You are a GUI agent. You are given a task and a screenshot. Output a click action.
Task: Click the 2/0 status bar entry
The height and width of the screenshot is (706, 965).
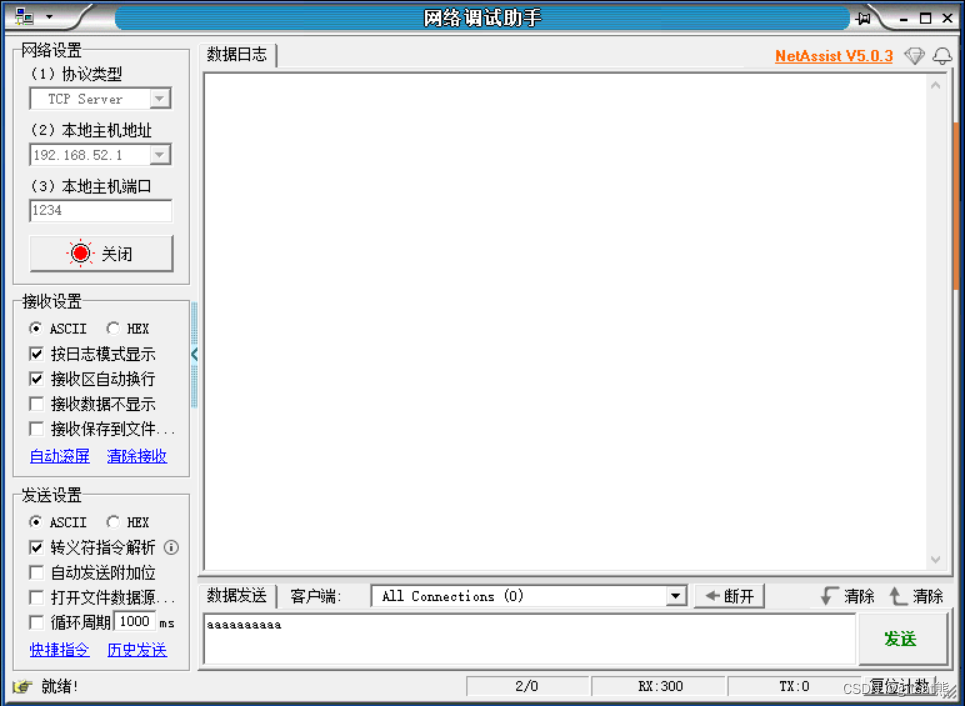pos(527,686)
